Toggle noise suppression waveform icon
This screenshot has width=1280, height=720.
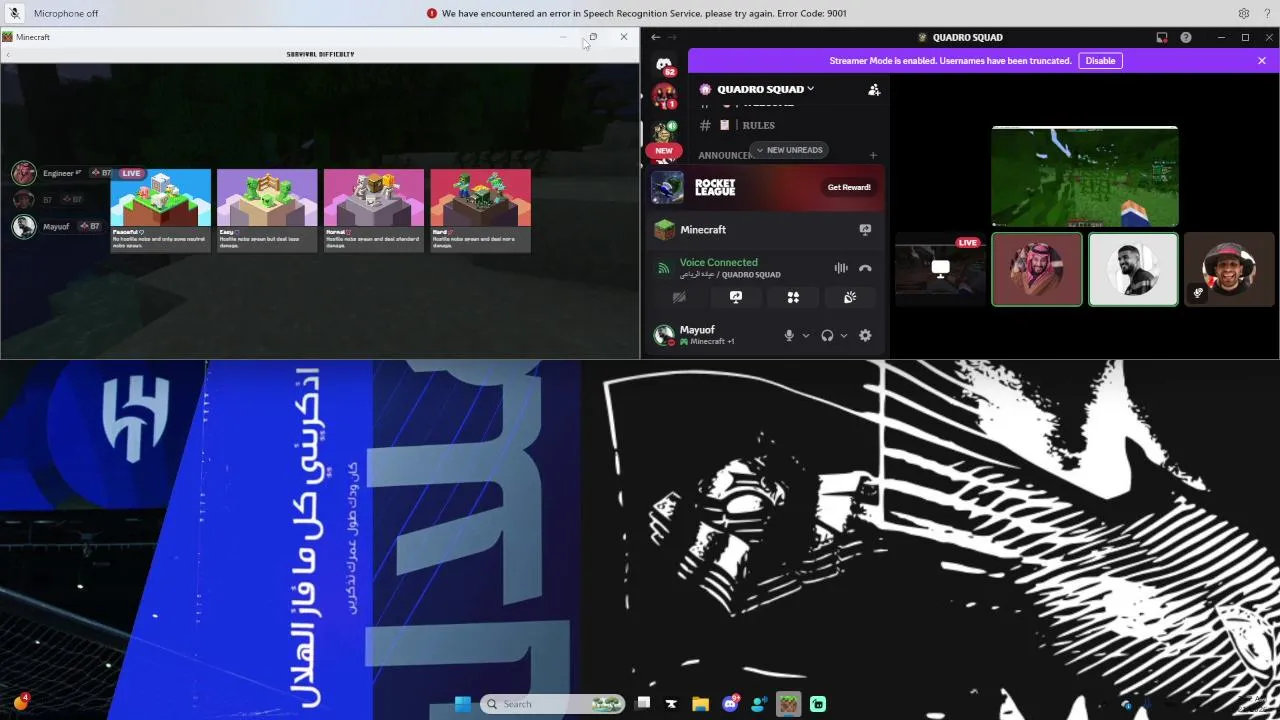coord(841,268)
